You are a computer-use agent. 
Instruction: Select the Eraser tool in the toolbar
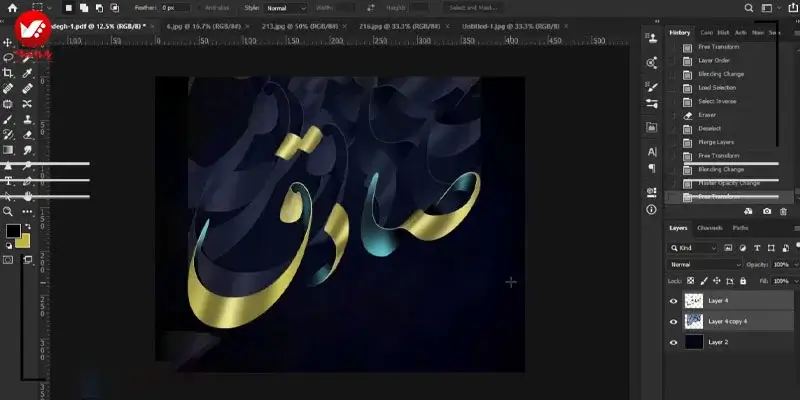(28, 135)
